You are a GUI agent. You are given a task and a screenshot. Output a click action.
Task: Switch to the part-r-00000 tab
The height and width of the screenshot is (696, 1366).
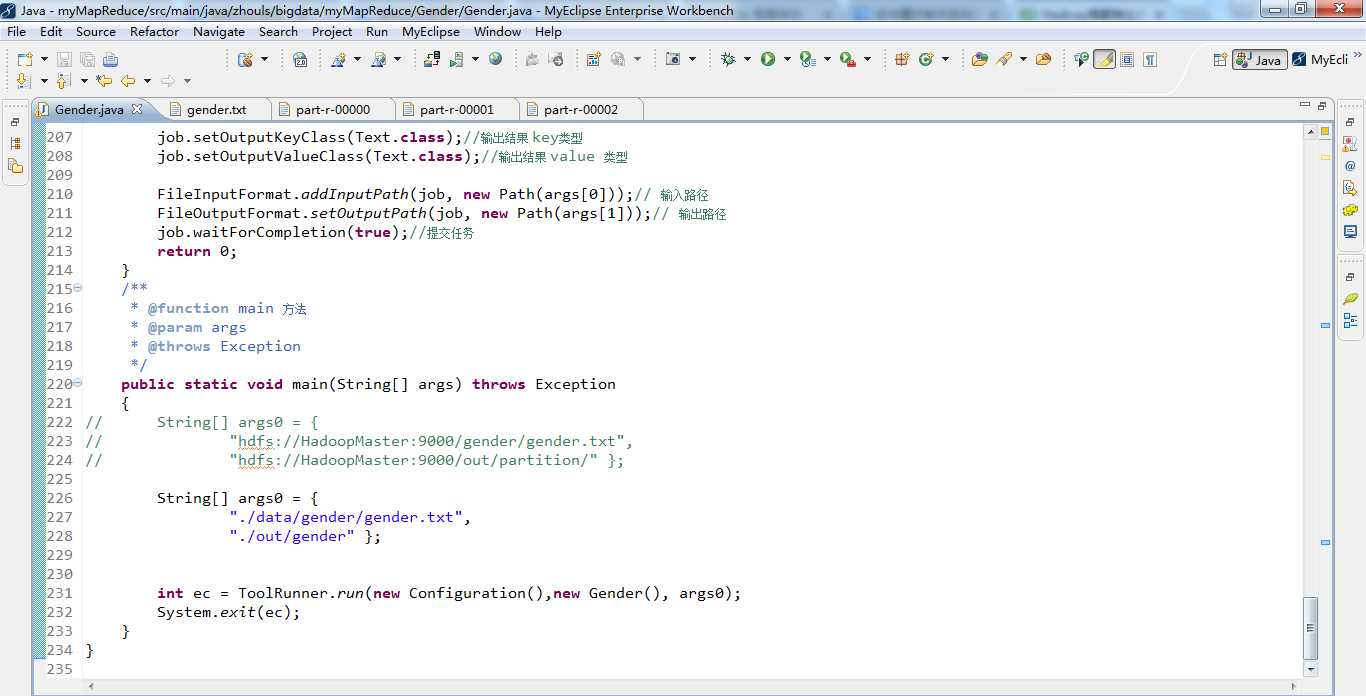333,109
